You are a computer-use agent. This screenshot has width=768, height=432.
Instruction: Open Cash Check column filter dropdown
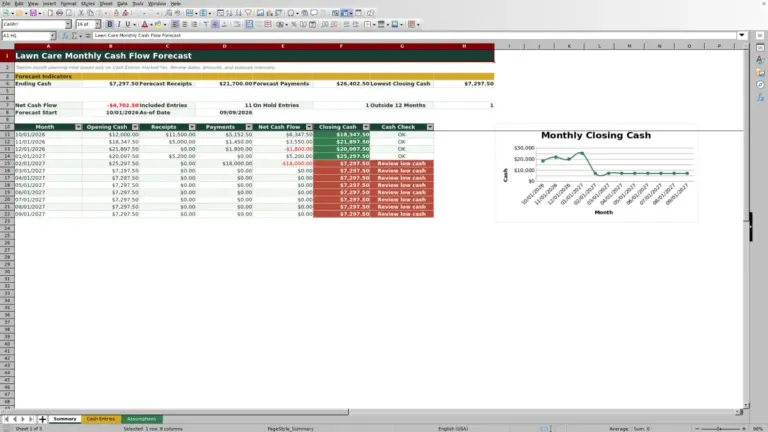430,127
